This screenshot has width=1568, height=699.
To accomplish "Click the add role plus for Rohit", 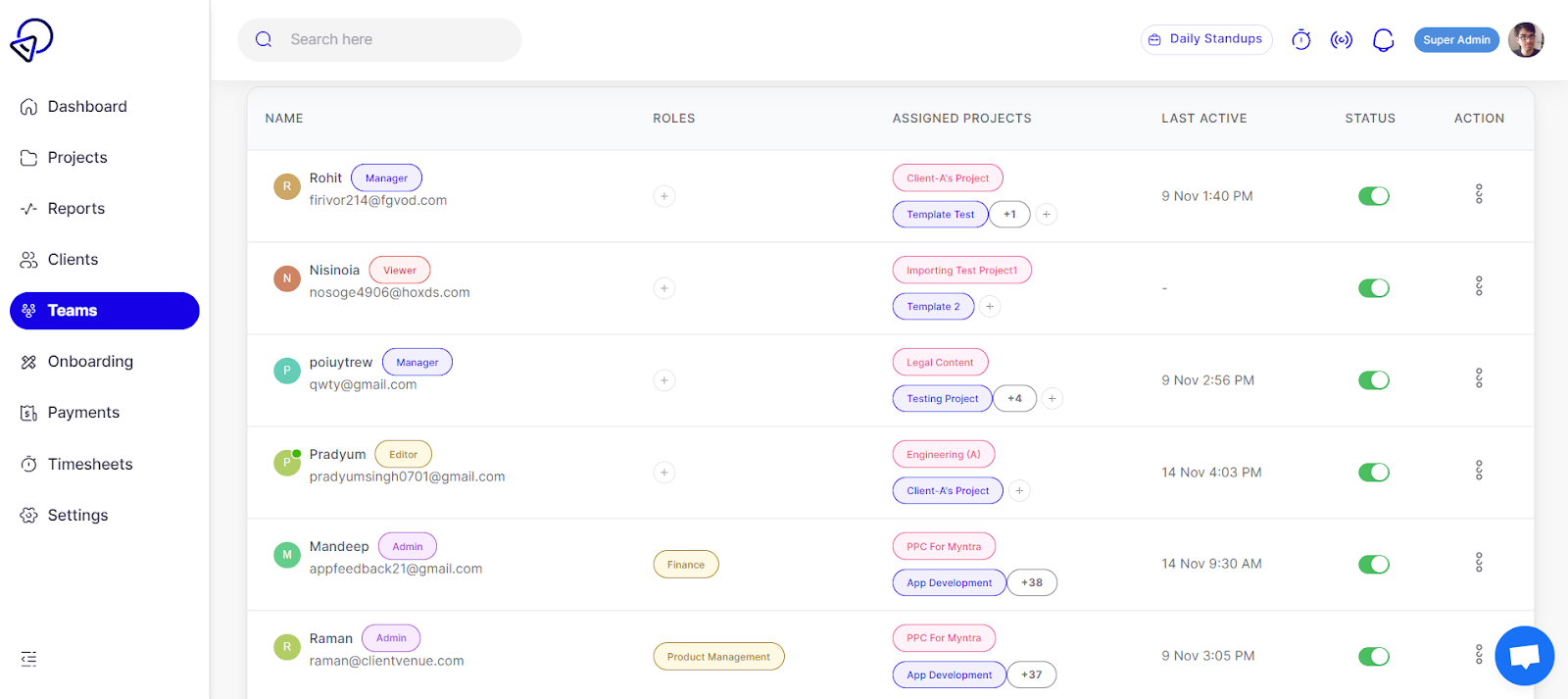I will 664,196.
